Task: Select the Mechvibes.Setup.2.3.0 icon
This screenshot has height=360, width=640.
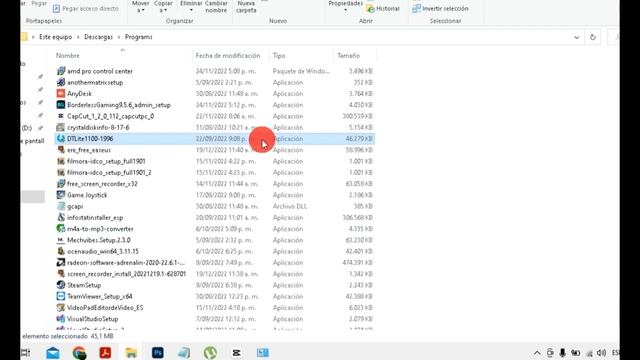Action: [61, 240]
